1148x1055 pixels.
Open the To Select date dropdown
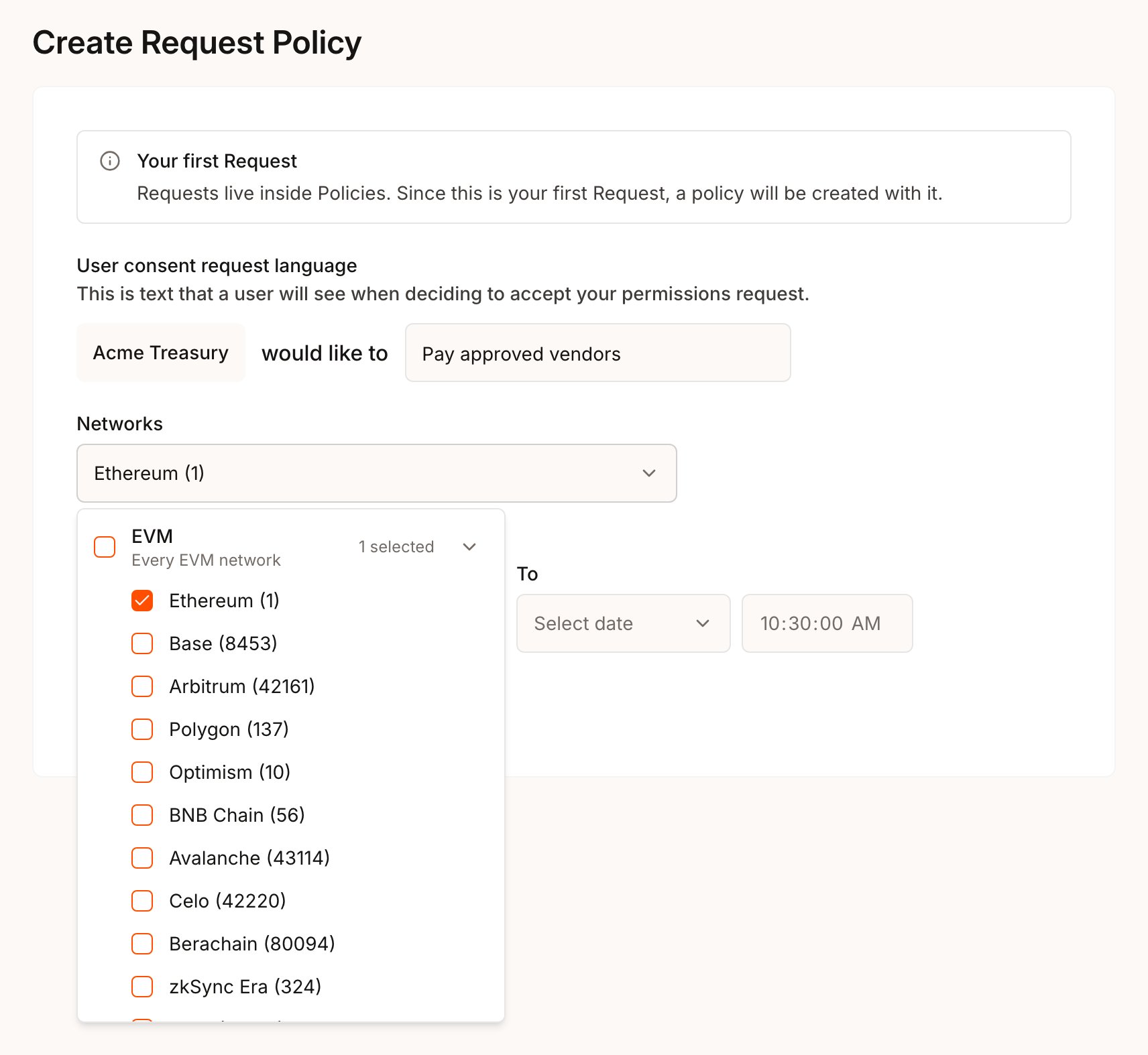pyautogui.click(x=623, y=623)
